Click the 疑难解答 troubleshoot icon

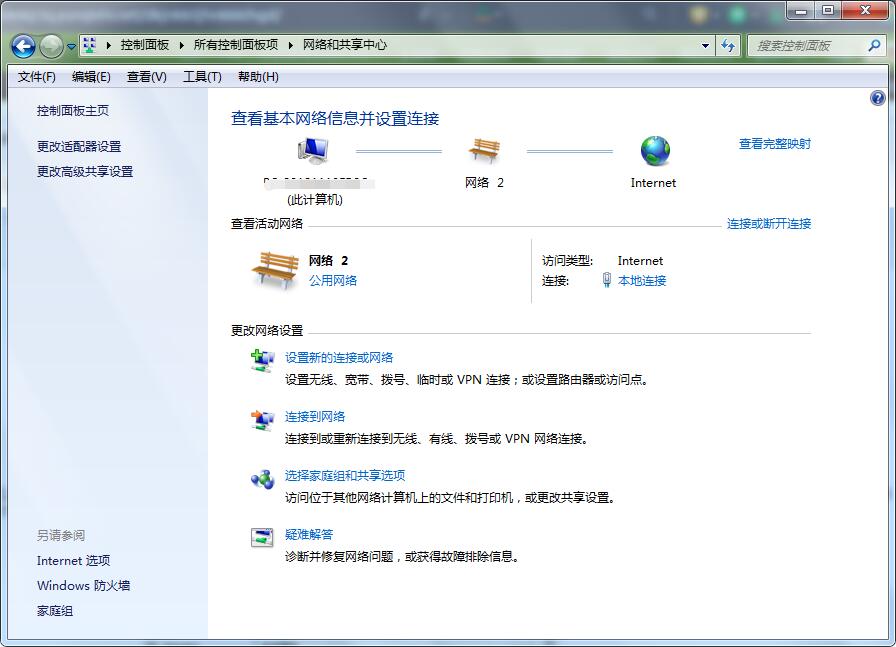[x=262, y=537]
